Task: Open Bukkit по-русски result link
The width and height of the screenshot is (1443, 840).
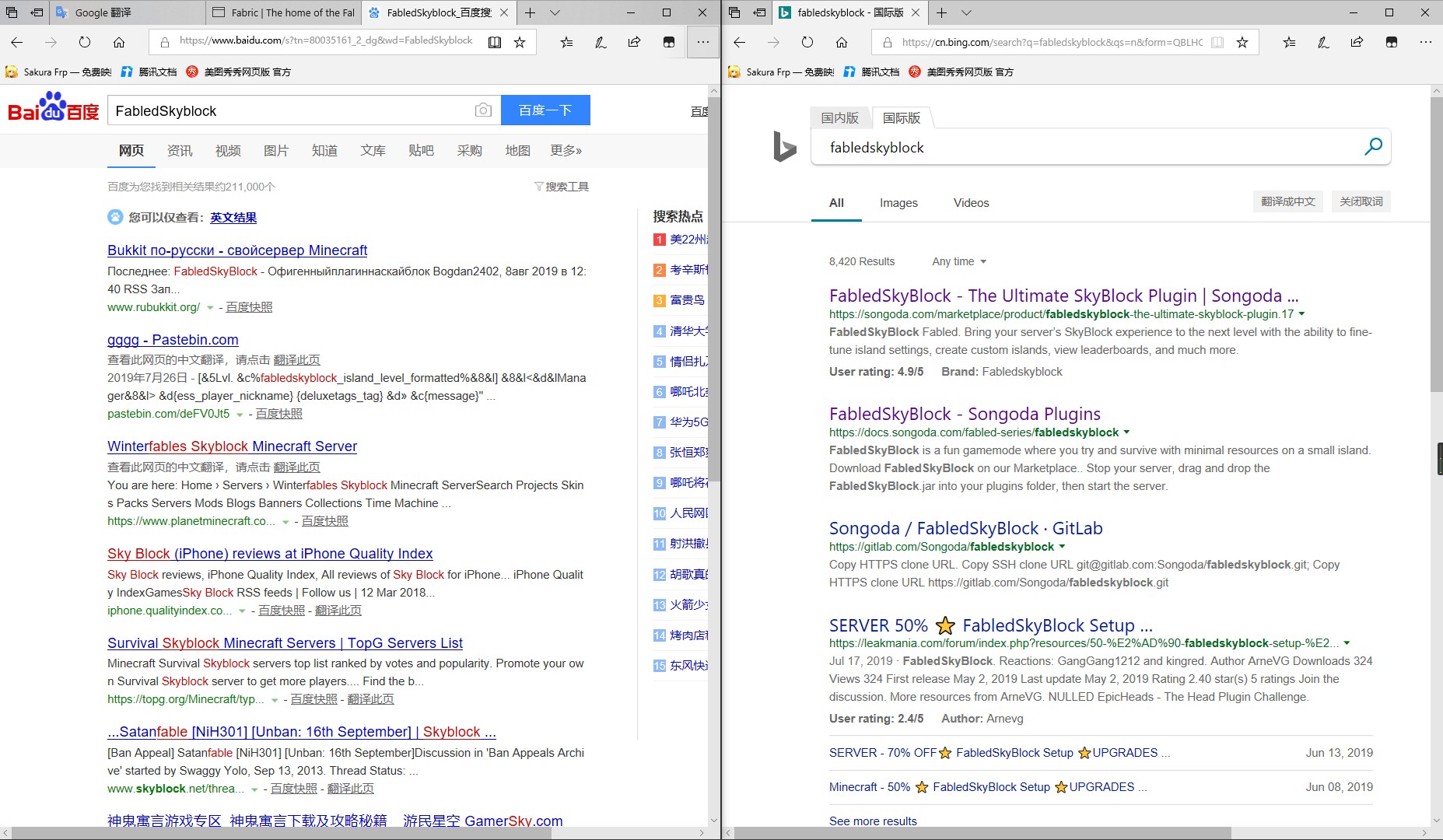Action: (237, 250)
